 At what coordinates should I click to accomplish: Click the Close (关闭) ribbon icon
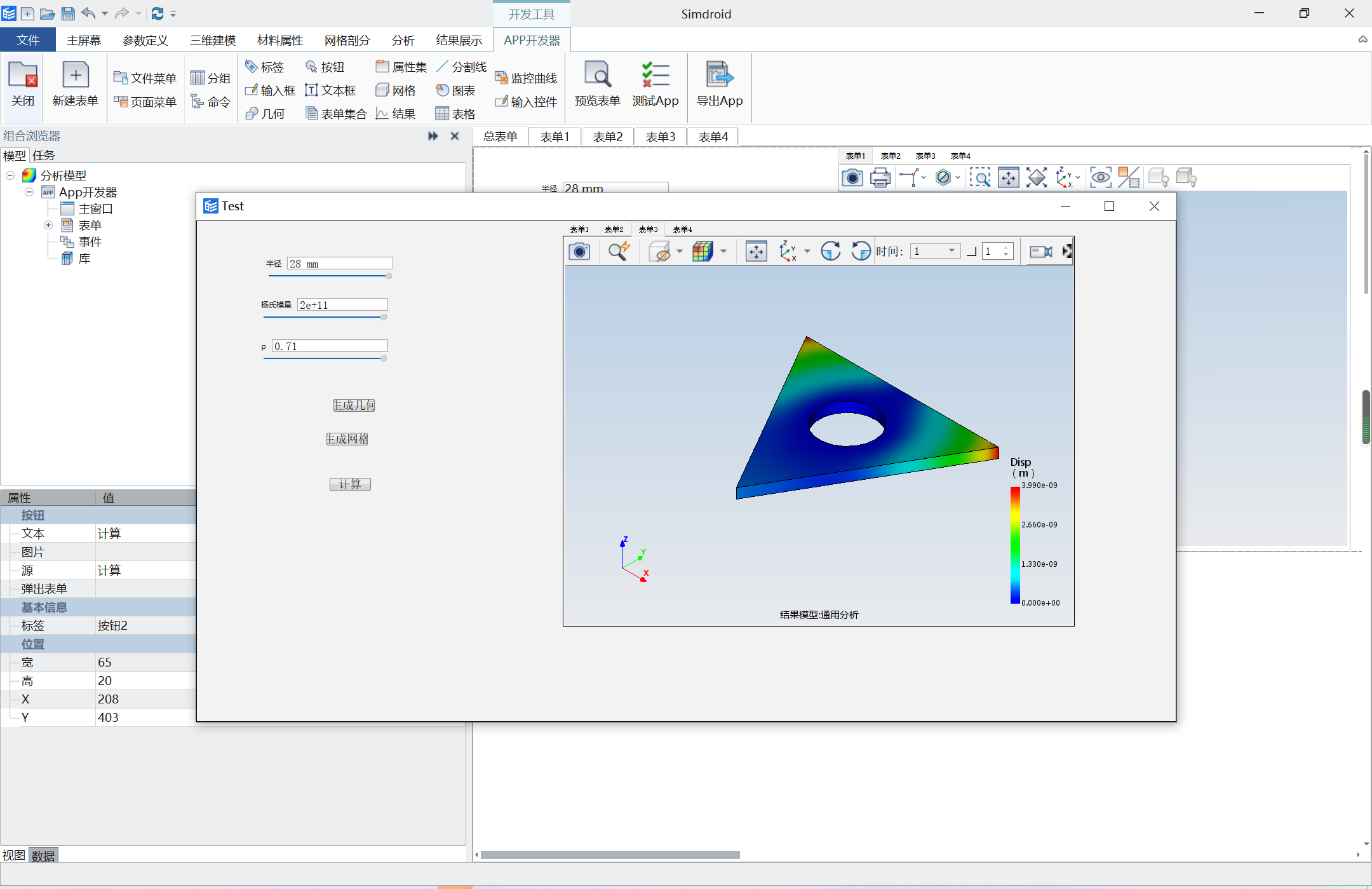pos(23,85)
